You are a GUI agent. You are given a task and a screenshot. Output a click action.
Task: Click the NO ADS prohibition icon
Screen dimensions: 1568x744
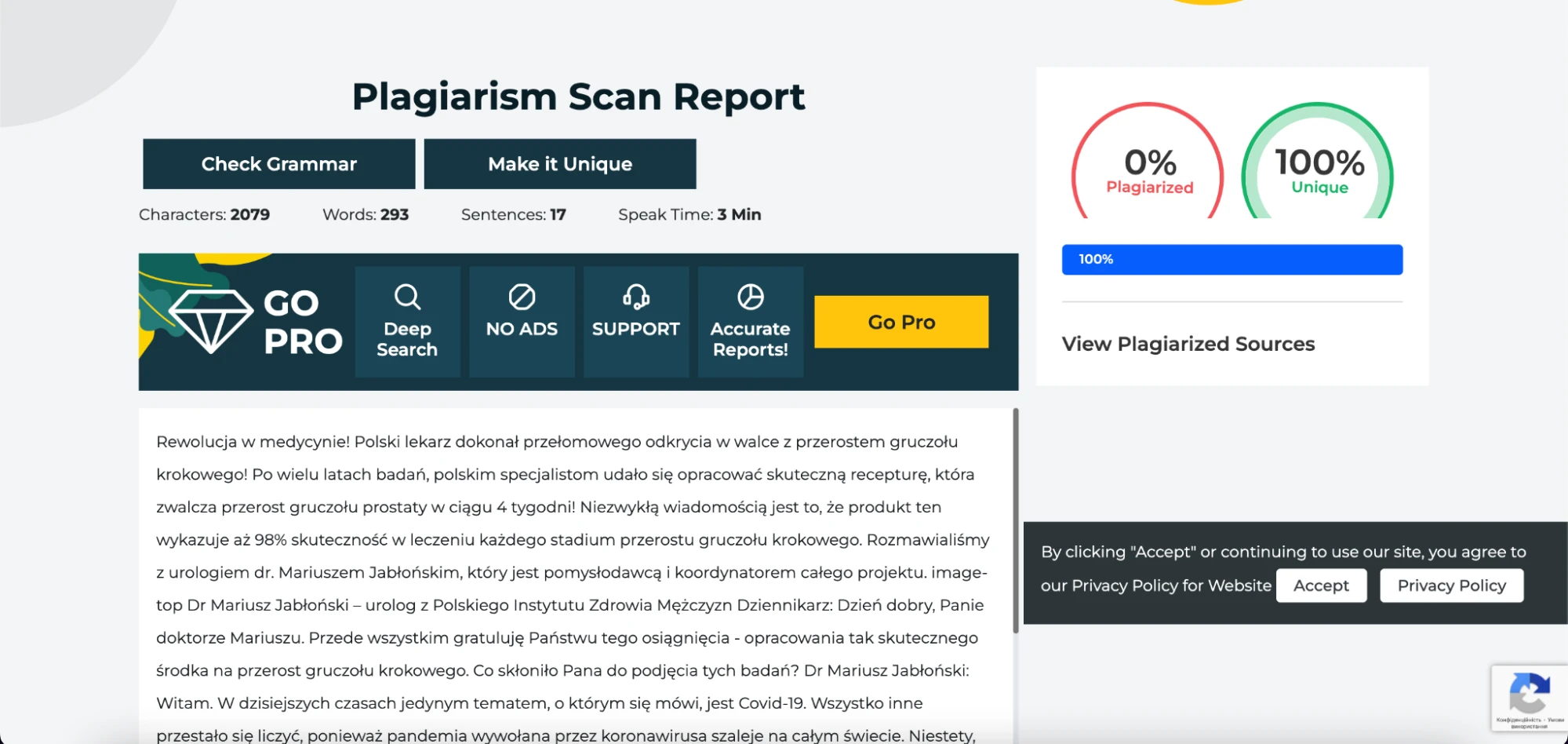[x=522, y=297]
